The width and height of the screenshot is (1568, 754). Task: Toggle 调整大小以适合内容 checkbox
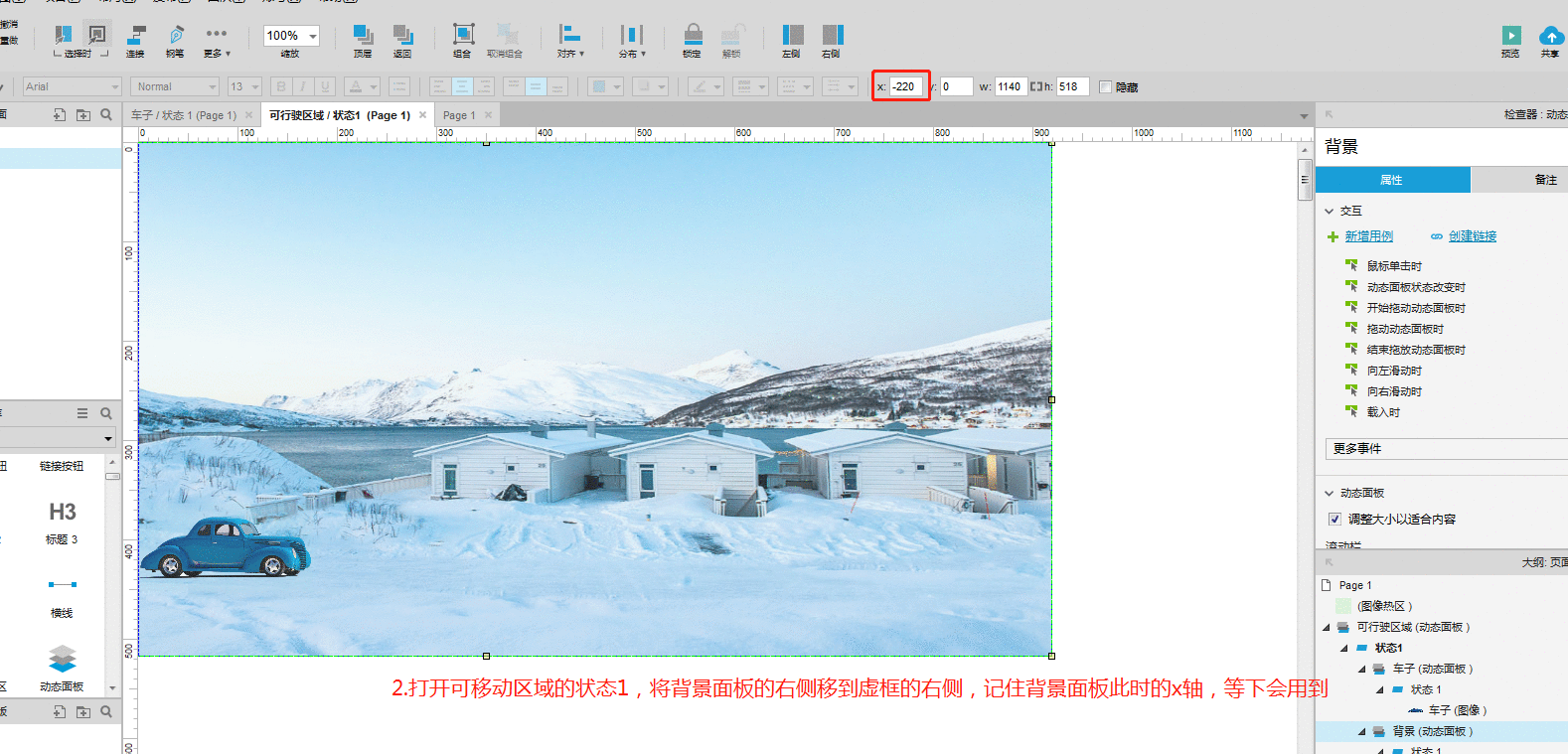(1334, 519)
